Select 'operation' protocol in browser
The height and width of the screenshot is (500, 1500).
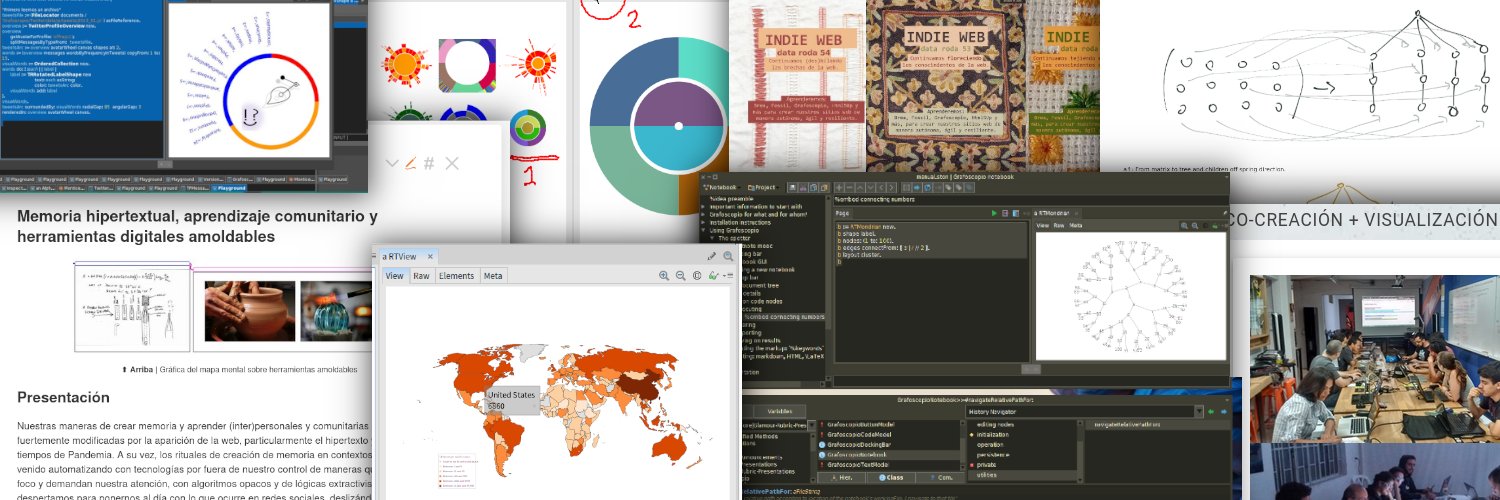point(990,444)
